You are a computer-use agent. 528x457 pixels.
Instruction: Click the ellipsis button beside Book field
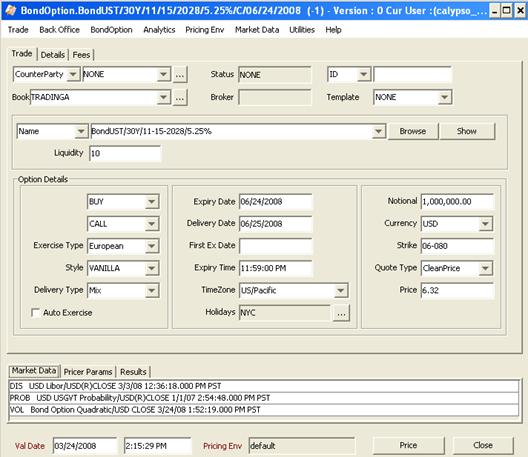(x=180, y=98)
